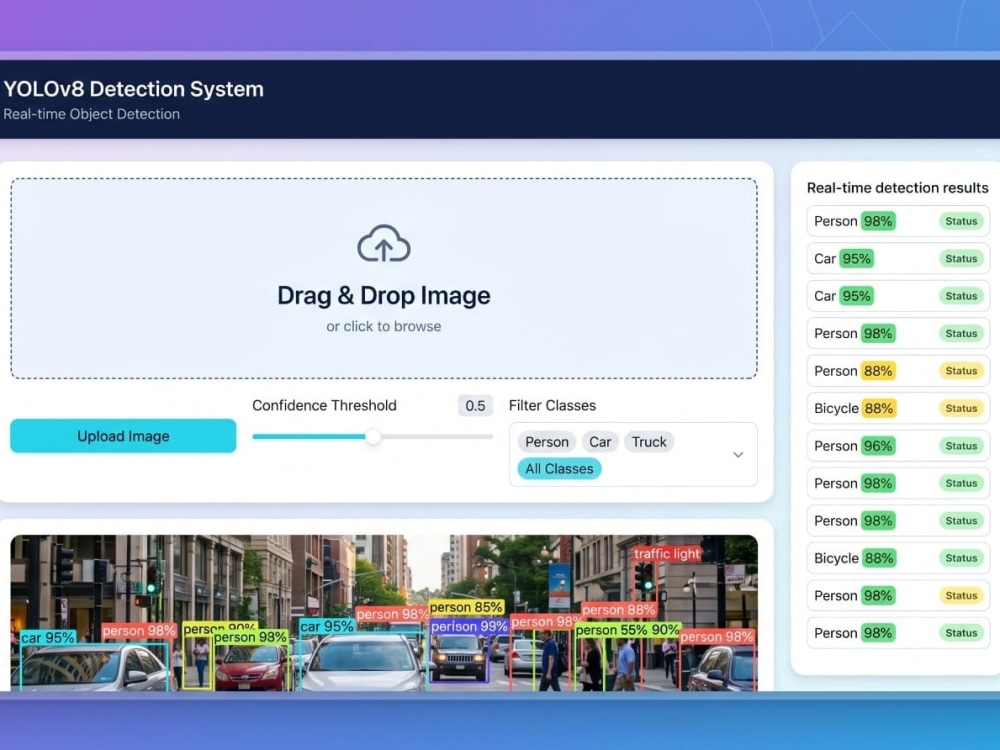
Task: Click the cloud upload icon
Action: point(383,243)
